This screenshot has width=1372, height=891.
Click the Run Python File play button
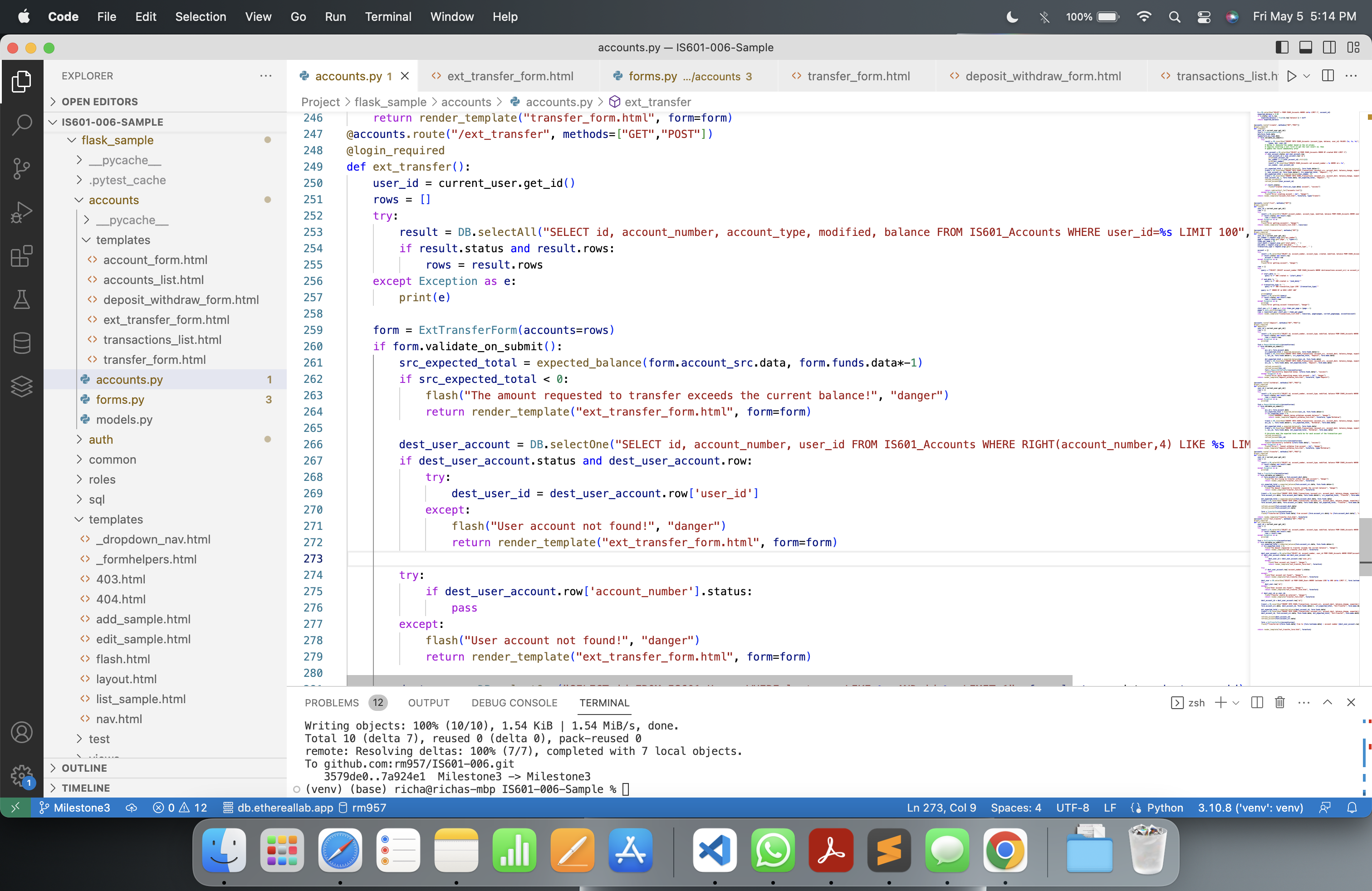pyautogui.click(x=1291, y=76)
